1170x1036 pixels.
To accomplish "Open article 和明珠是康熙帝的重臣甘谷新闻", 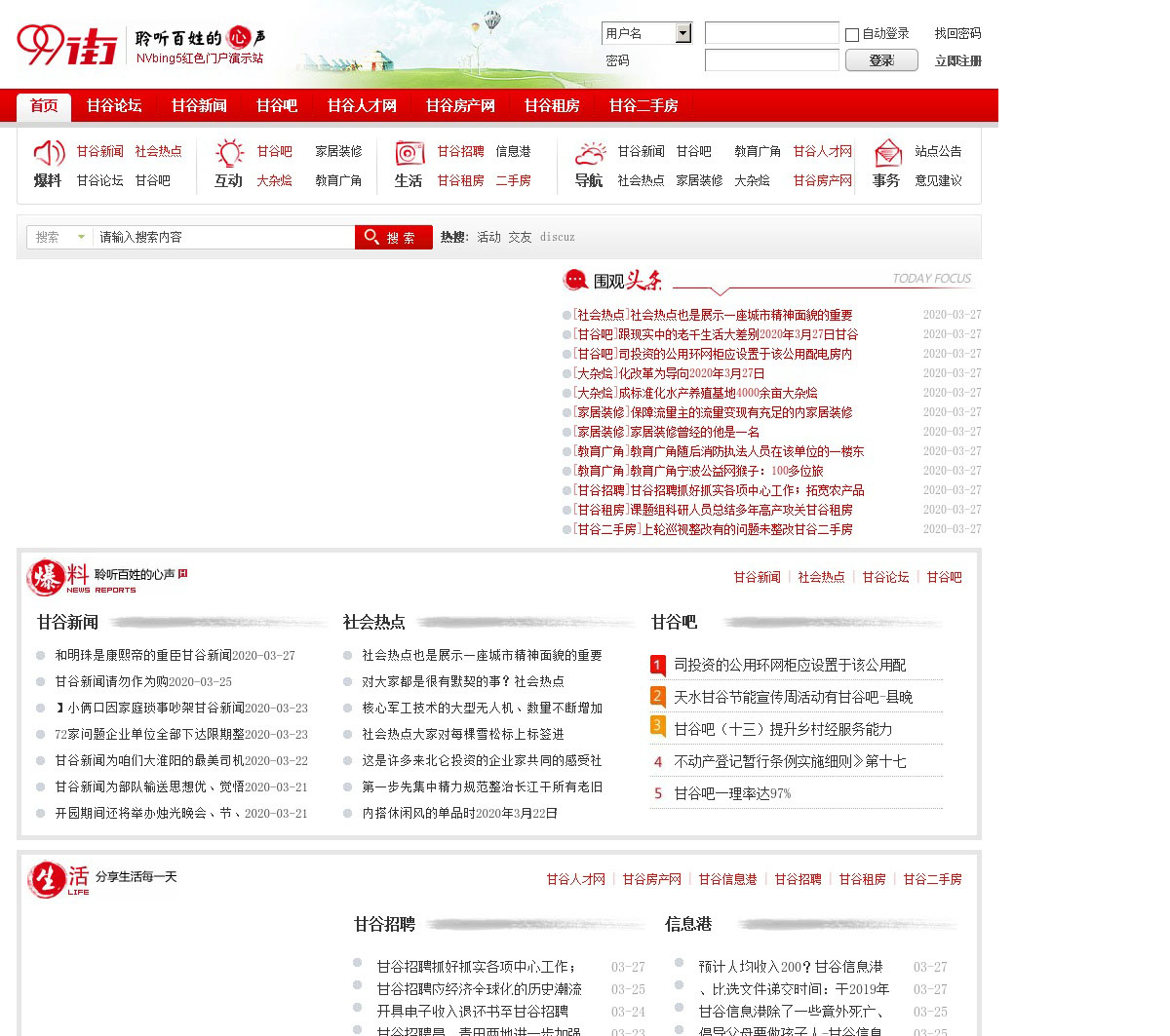I will (x=143, y=655).
